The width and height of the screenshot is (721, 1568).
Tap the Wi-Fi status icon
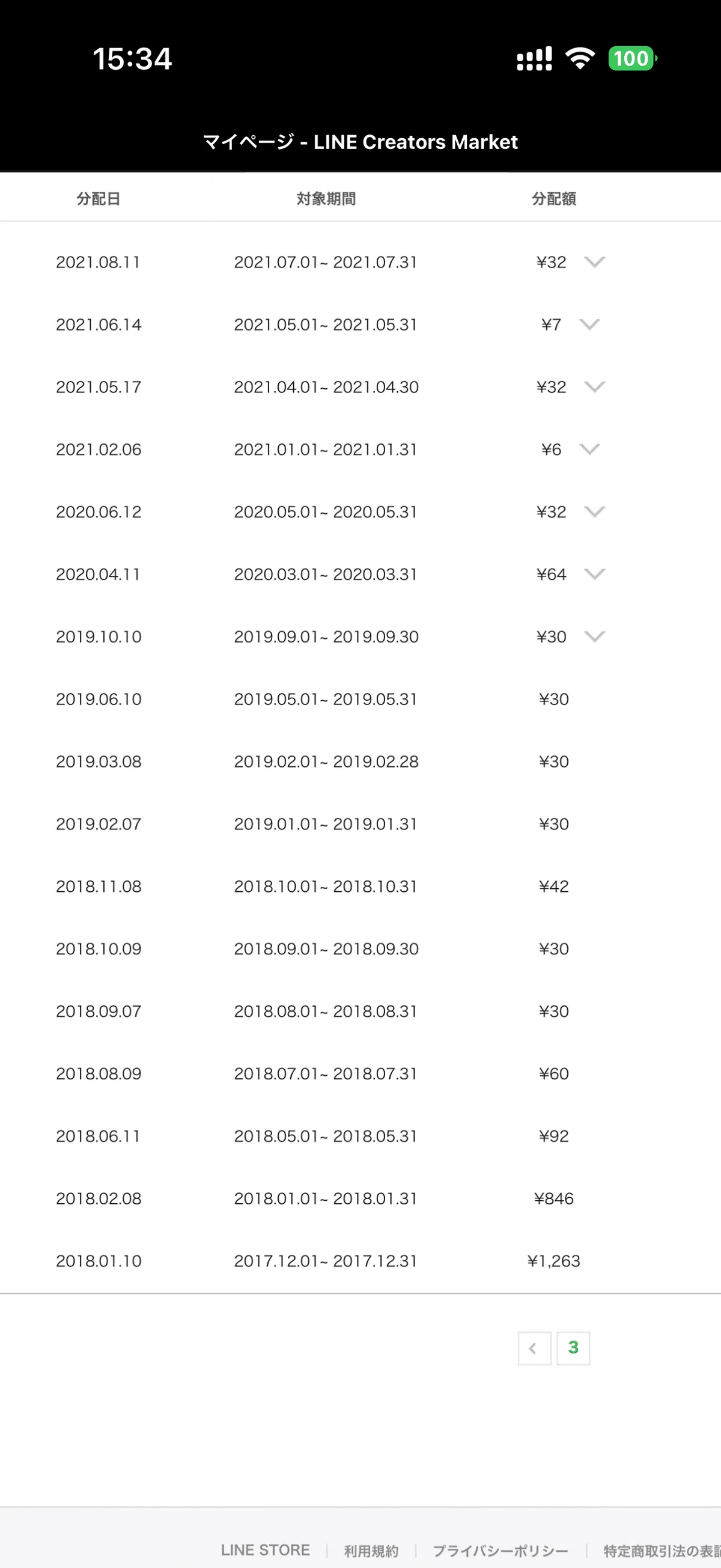click(x=580, y=58)
